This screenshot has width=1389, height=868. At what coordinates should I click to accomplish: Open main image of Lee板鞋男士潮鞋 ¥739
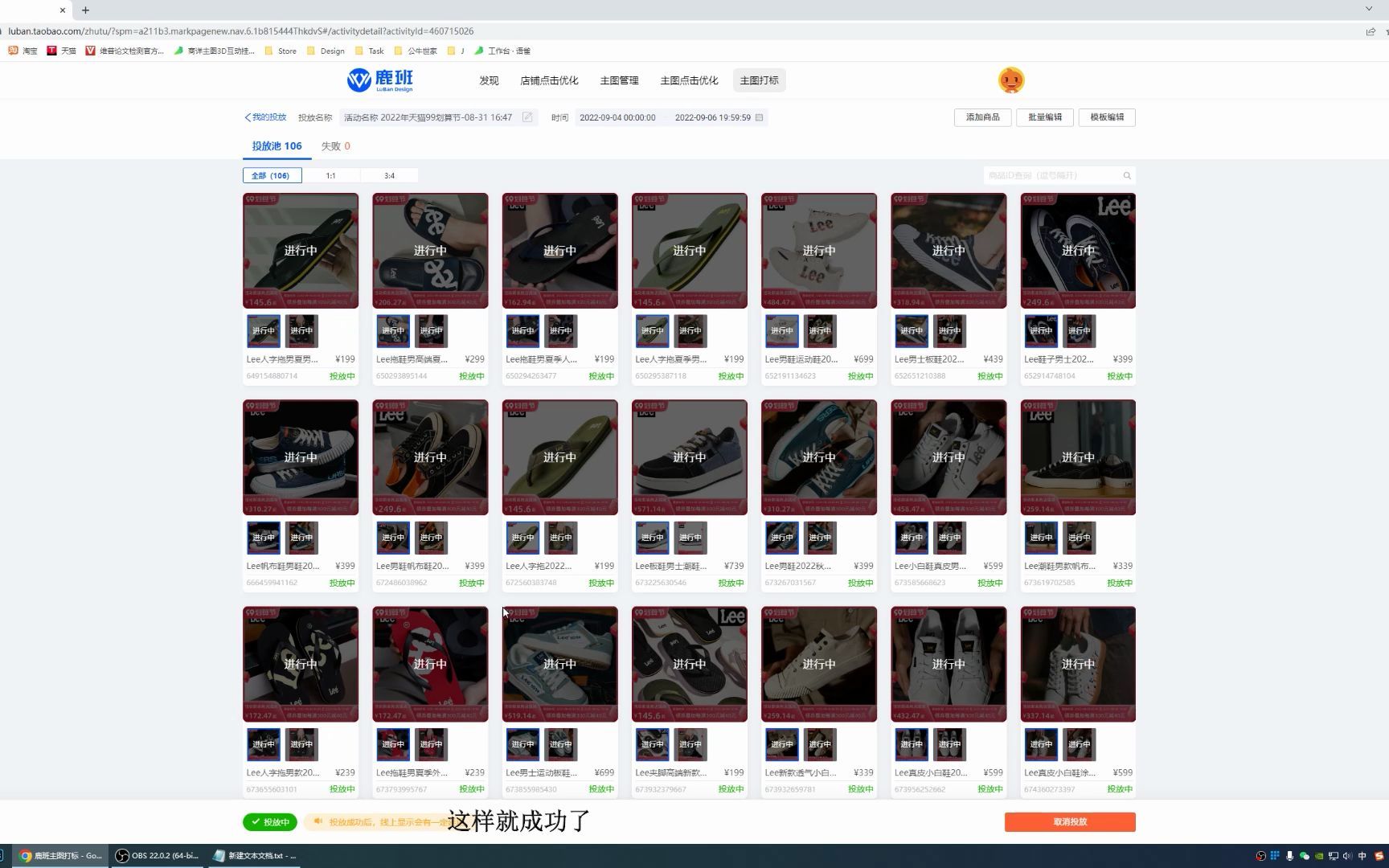(x=690, y=457)
